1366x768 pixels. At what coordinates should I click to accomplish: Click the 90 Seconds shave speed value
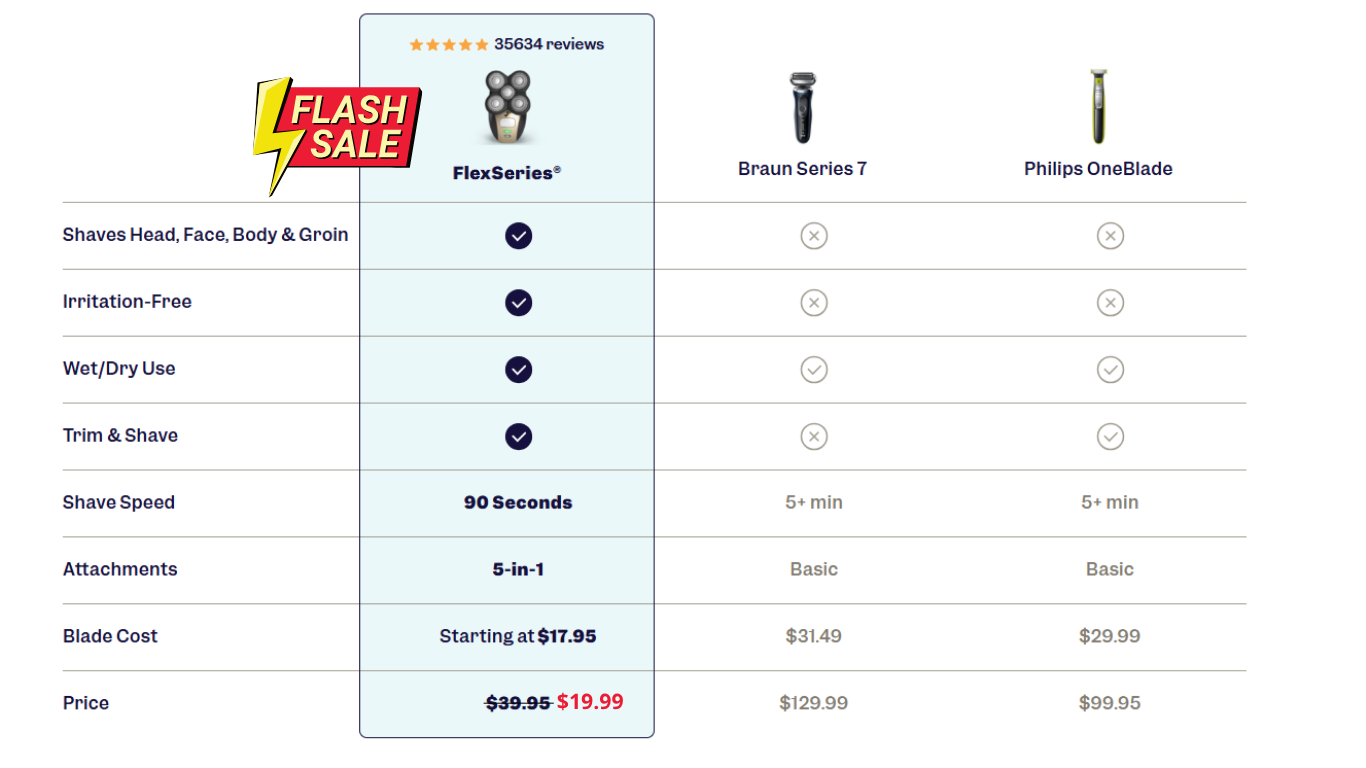click(518, 503)
